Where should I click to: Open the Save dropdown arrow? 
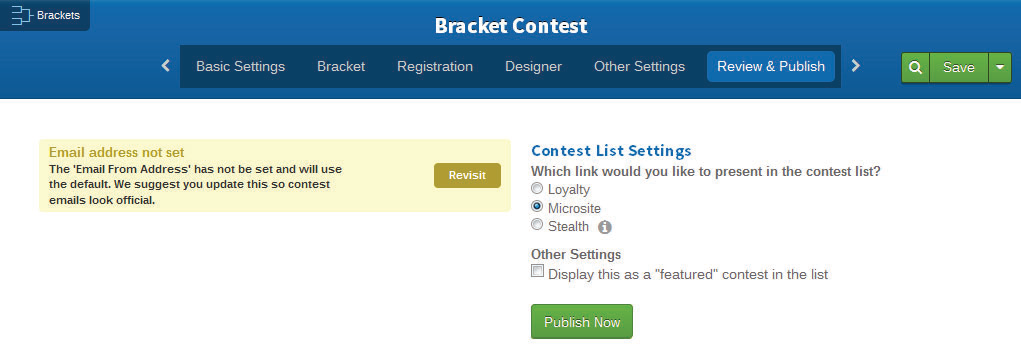click(x=1000, y=67)
